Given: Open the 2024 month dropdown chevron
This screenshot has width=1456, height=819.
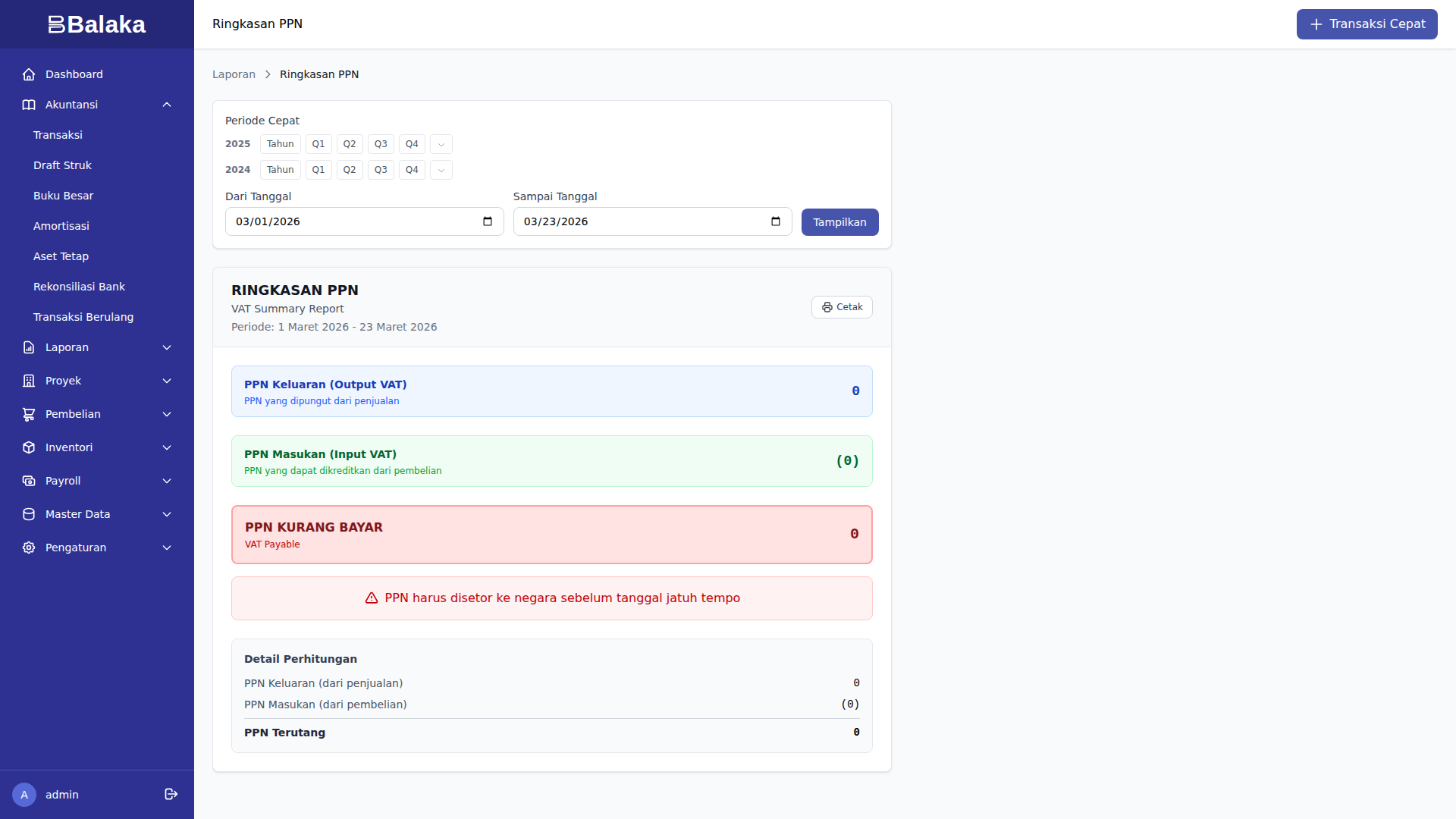Looking at the screenshot, I should click(x=441, y=170).
